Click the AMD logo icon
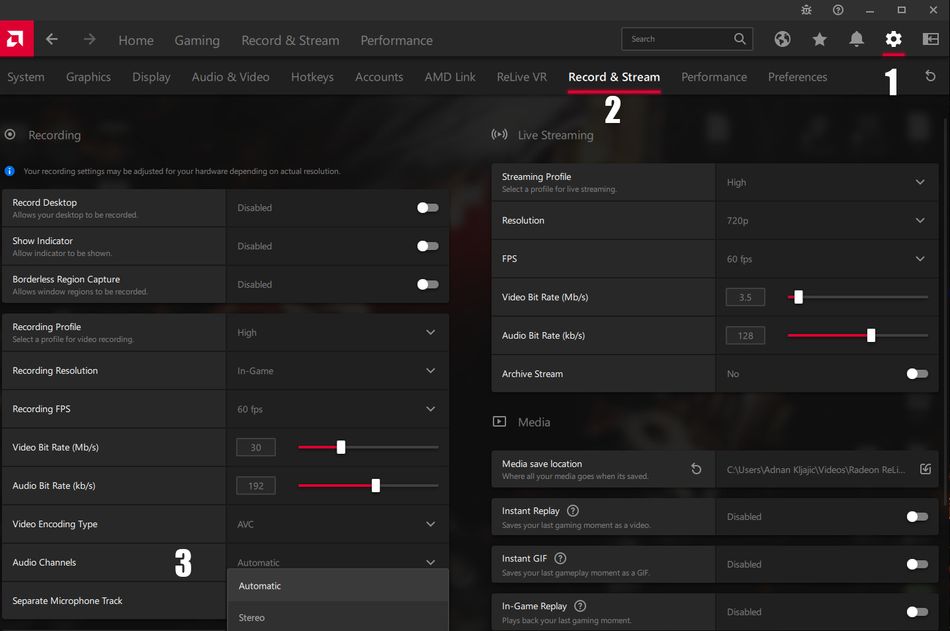The image size is (950, 631). [16, 39]
